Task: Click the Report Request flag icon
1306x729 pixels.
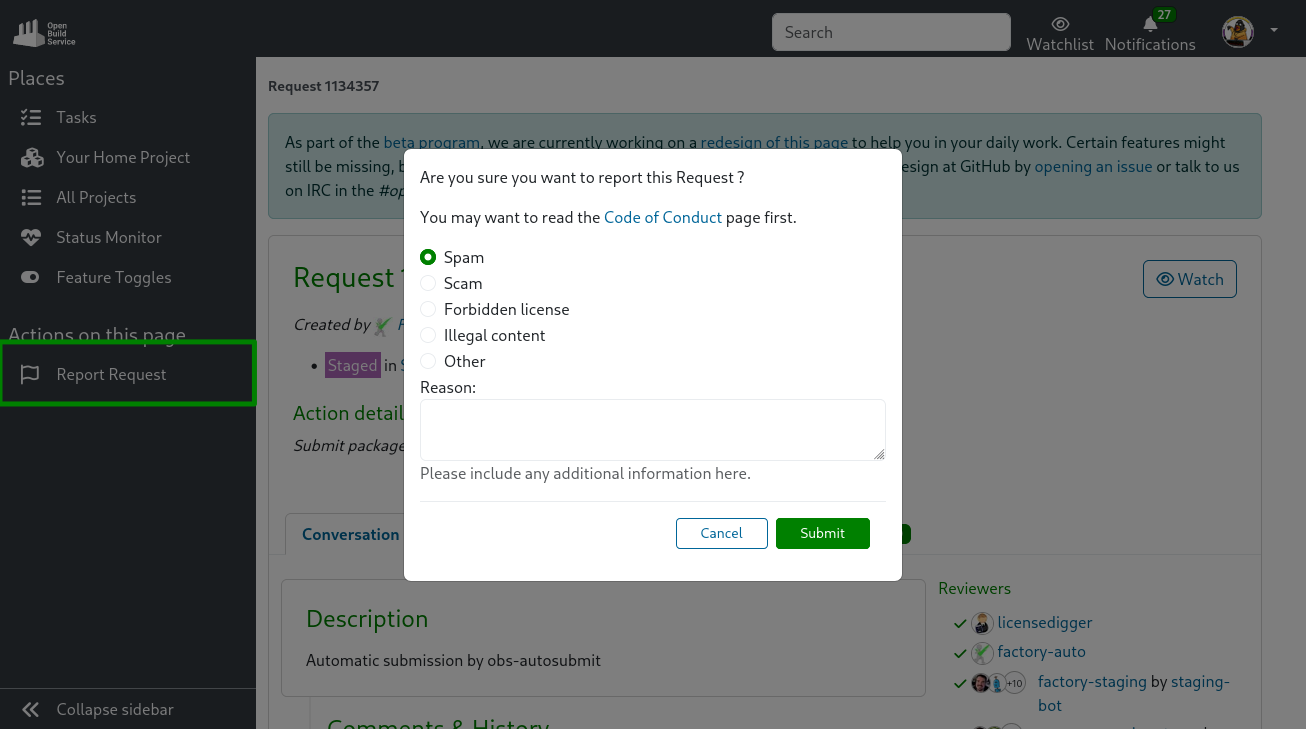Action: click(x=31, y=374)
